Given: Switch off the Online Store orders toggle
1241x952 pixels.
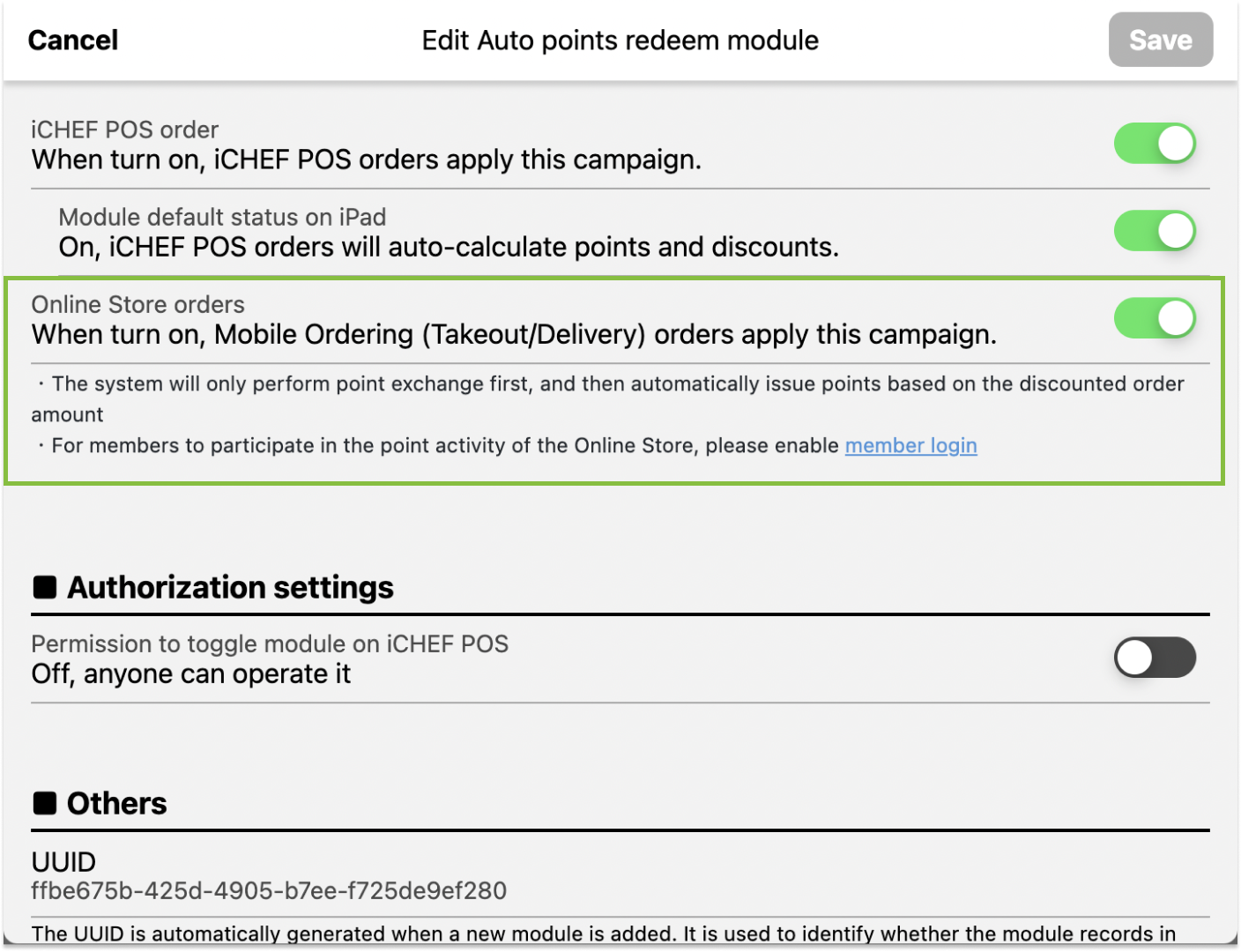Looking at the screenshot, I should (x=1155, y=318).
